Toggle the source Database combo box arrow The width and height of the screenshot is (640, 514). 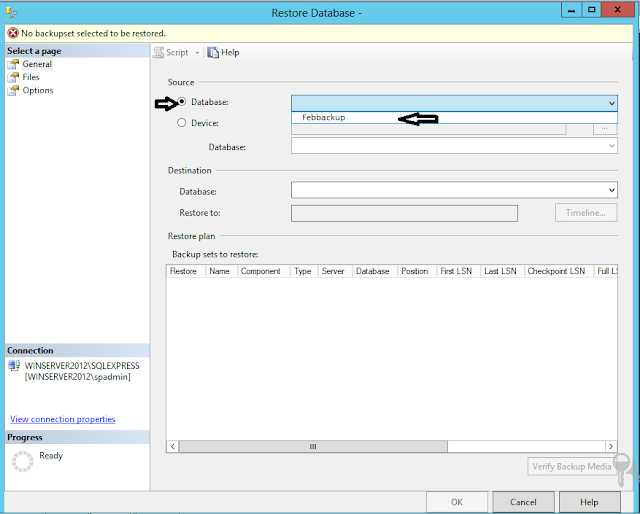[611, 103]
